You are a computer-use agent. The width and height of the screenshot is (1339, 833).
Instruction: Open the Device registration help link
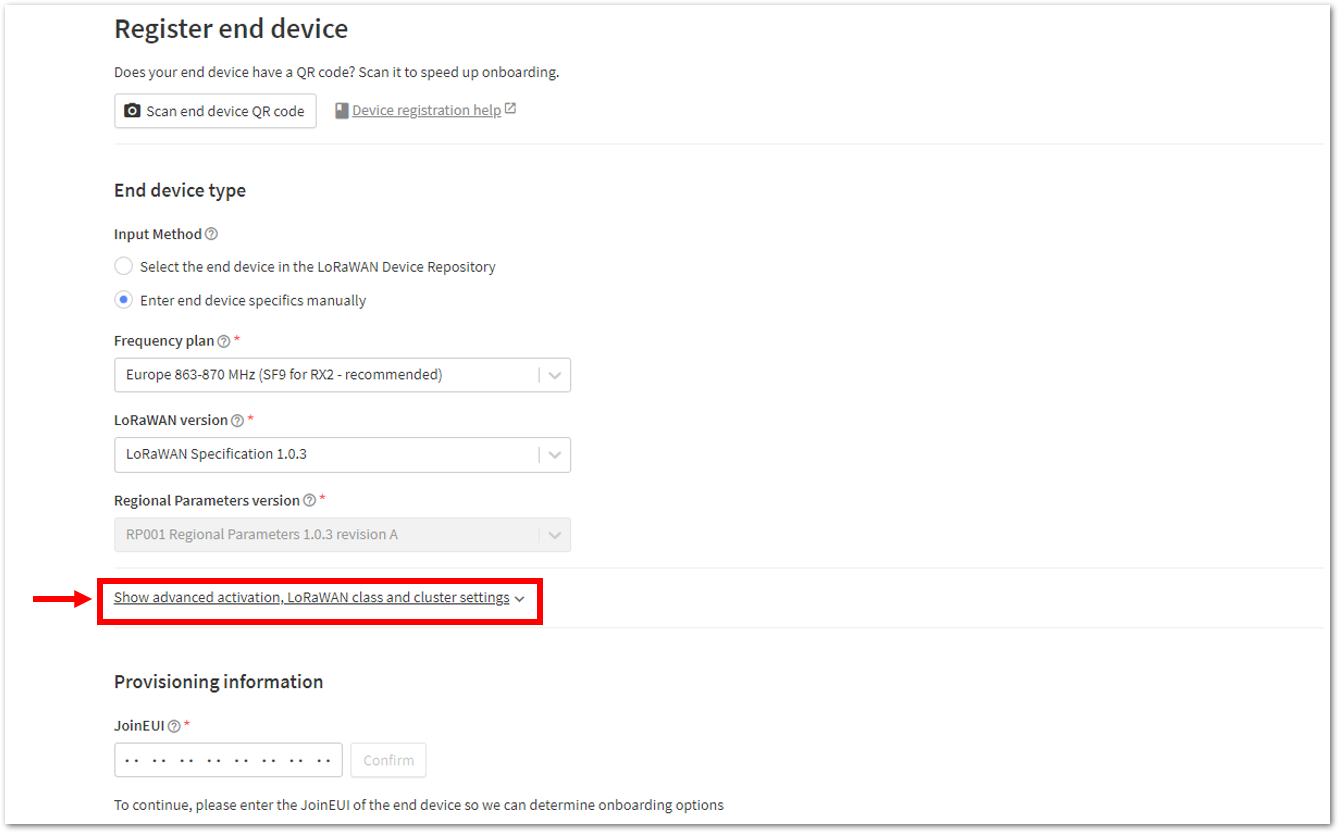pyautogui.click(x=426, y=110)
